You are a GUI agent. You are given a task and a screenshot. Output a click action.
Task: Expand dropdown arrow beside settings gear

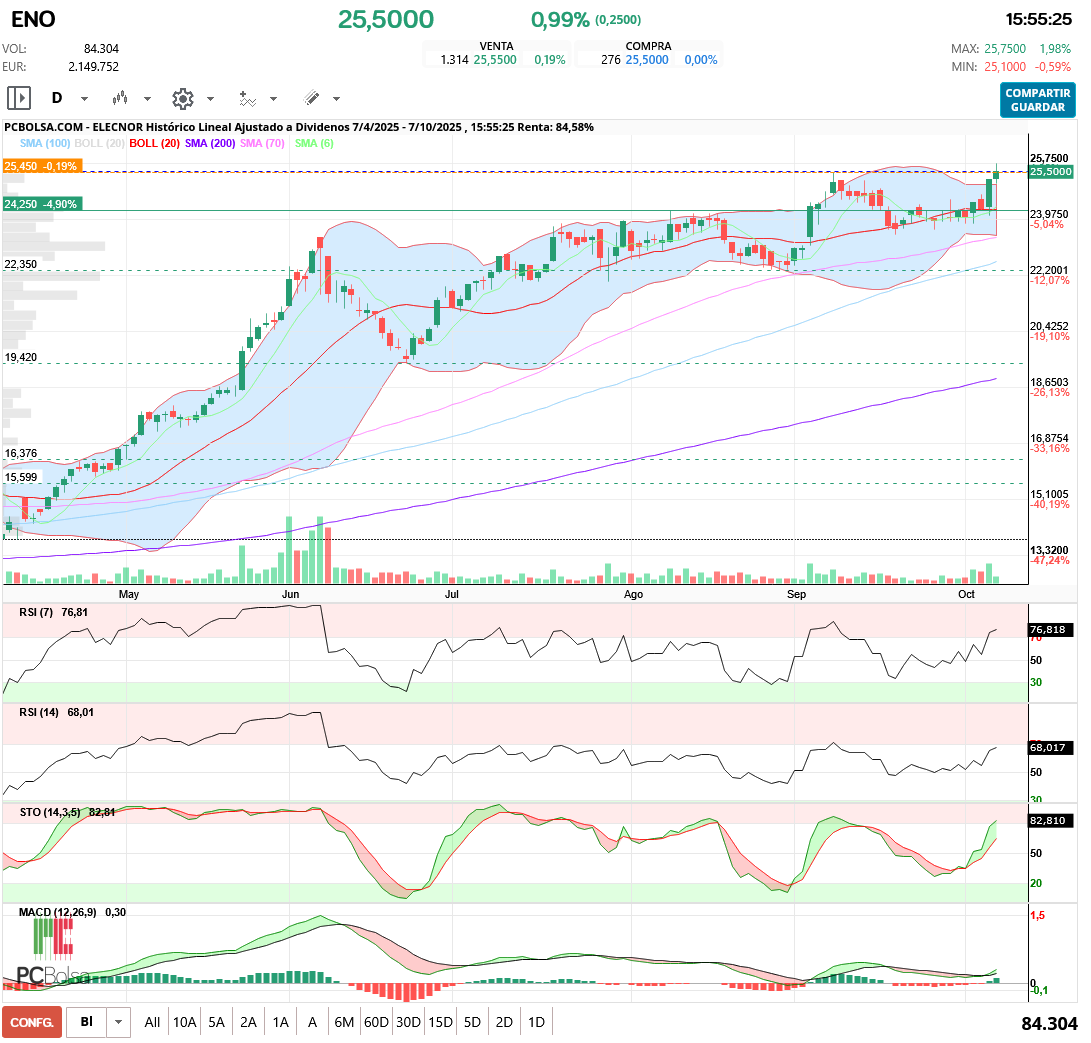point(210,99)
